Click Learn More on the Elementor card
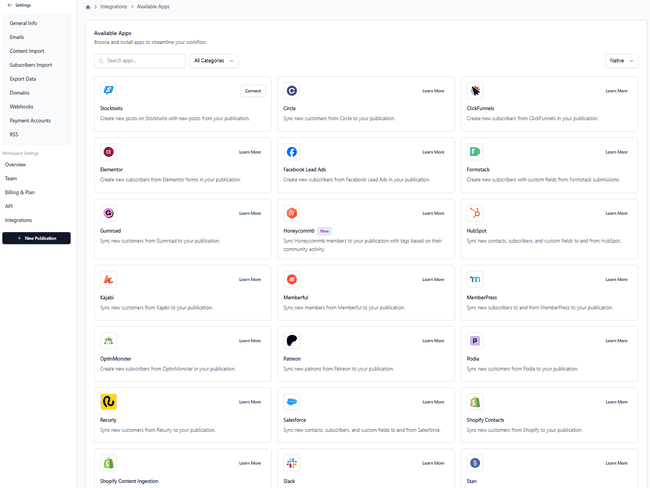Viewport: 650px width, 488px height. 250,152
